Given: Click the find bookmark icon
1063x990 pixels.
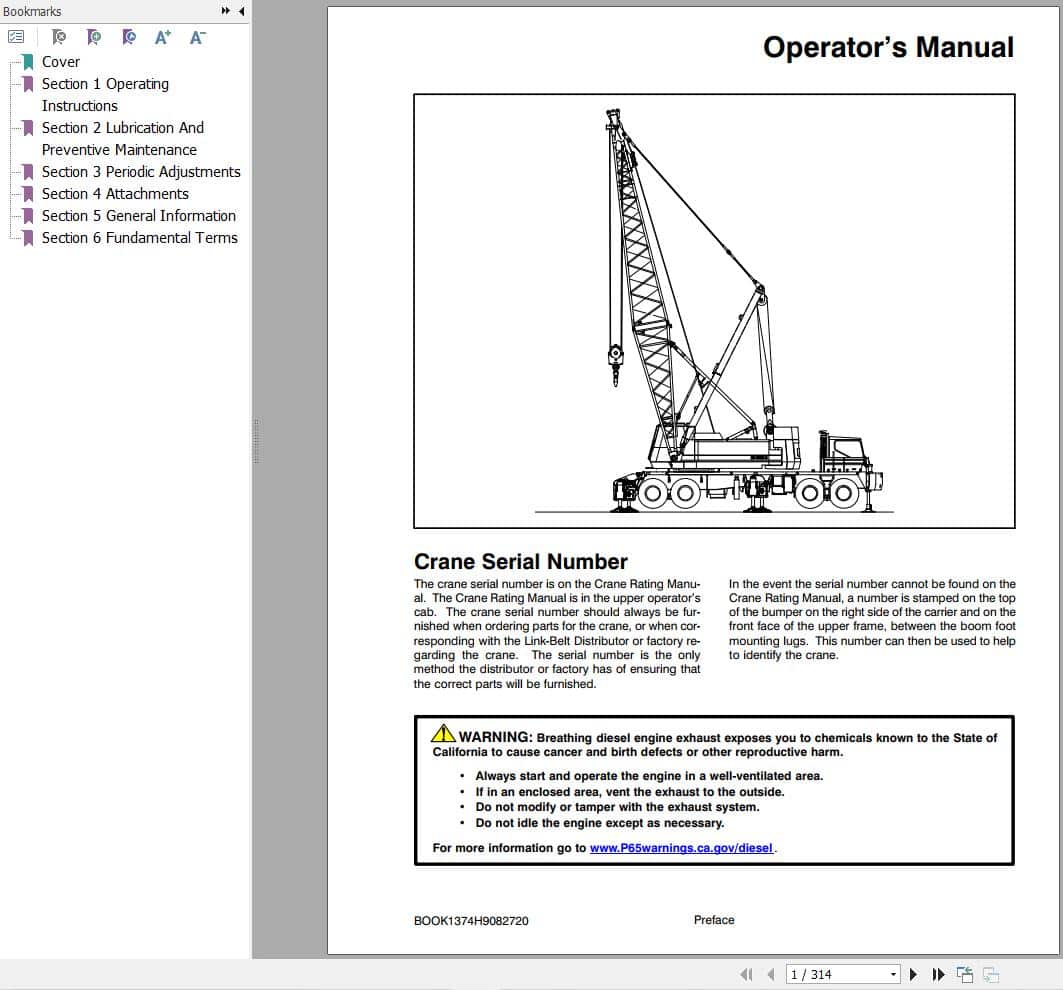Looking at the screenshot, I should click(128, 36).
